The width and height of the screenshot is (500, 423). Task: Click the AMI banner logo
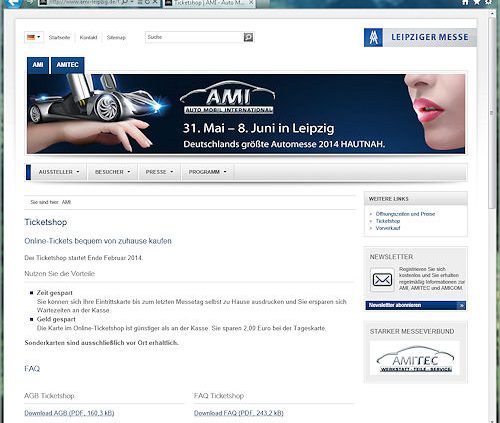coord(228,97)
